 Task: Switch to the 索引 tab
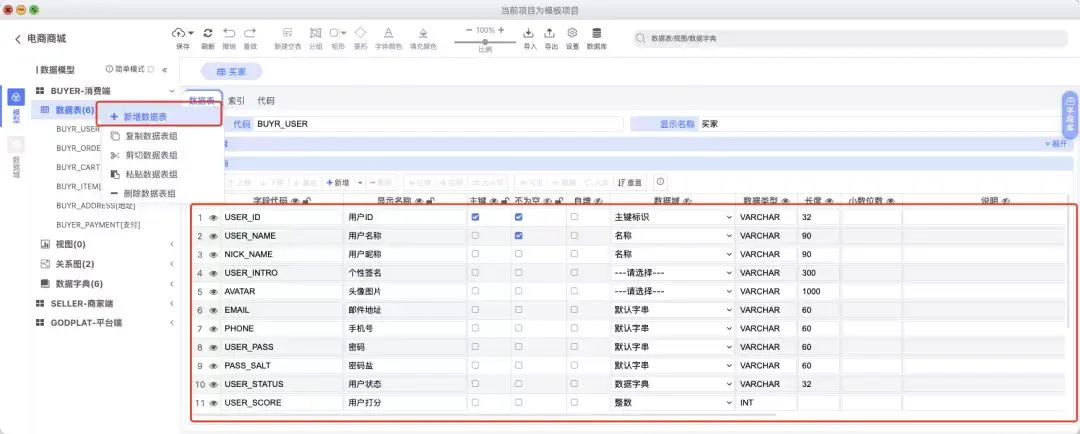click(236, 101)
